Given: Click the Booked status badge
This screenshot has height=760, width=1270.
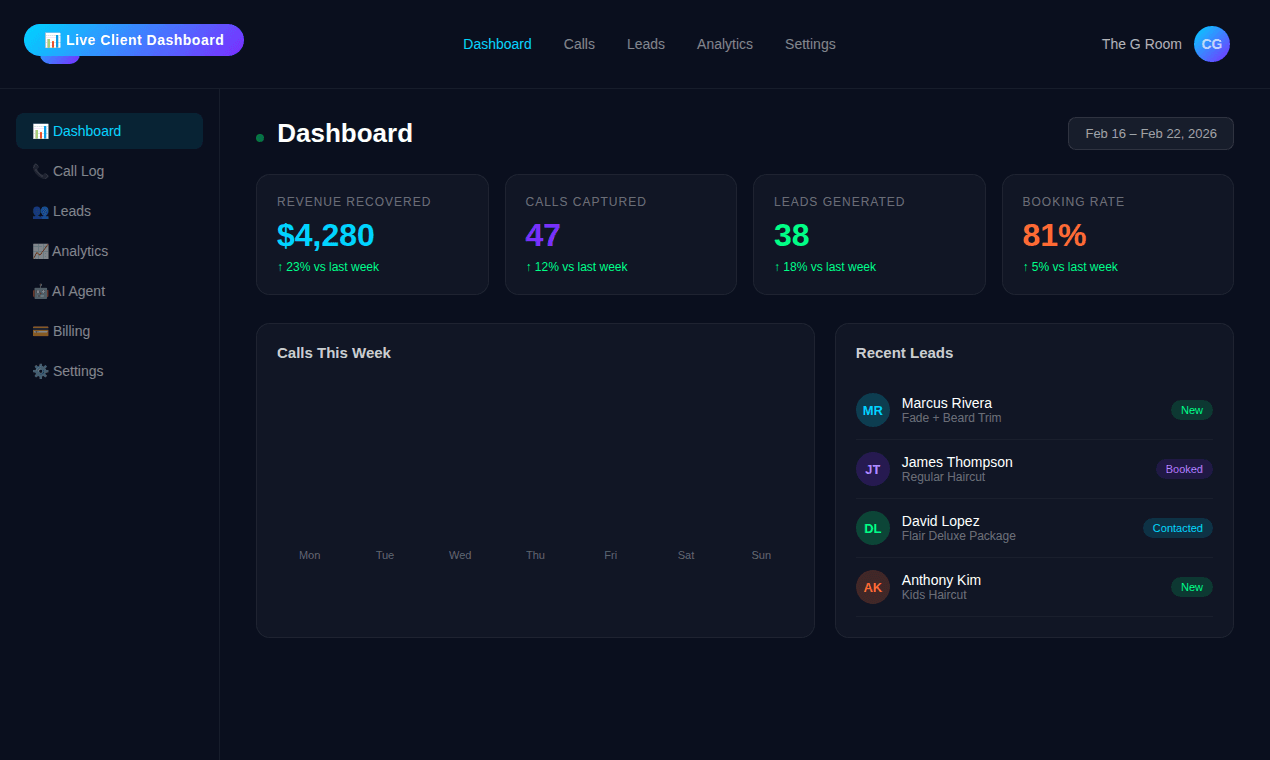Looking at the screenshot, I should (x=1184, y=469).
